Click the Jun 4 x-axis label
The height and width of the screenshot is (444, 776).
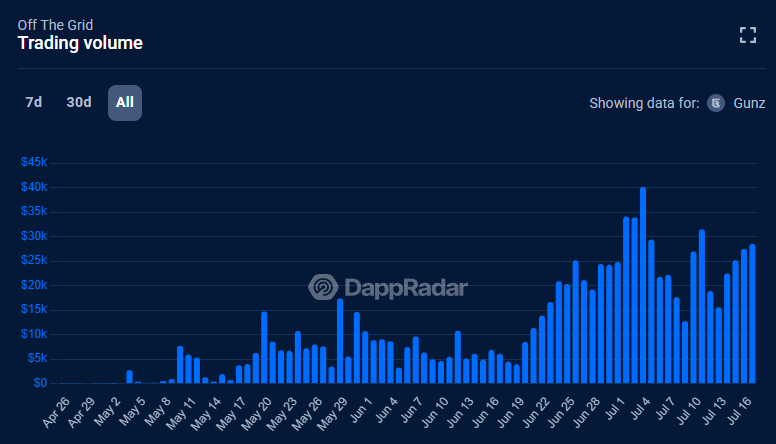coord(387,410)
